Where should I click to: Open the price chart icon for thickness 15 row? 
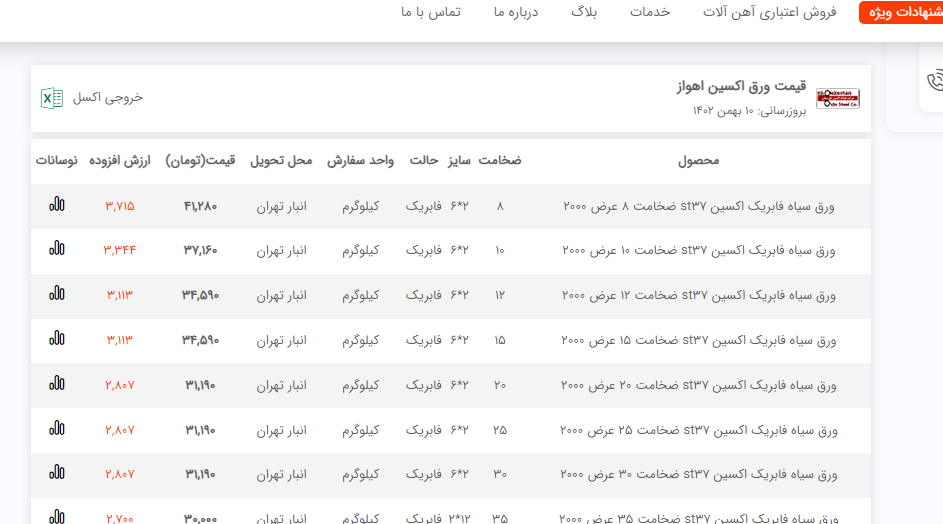(x=57, y=338)
